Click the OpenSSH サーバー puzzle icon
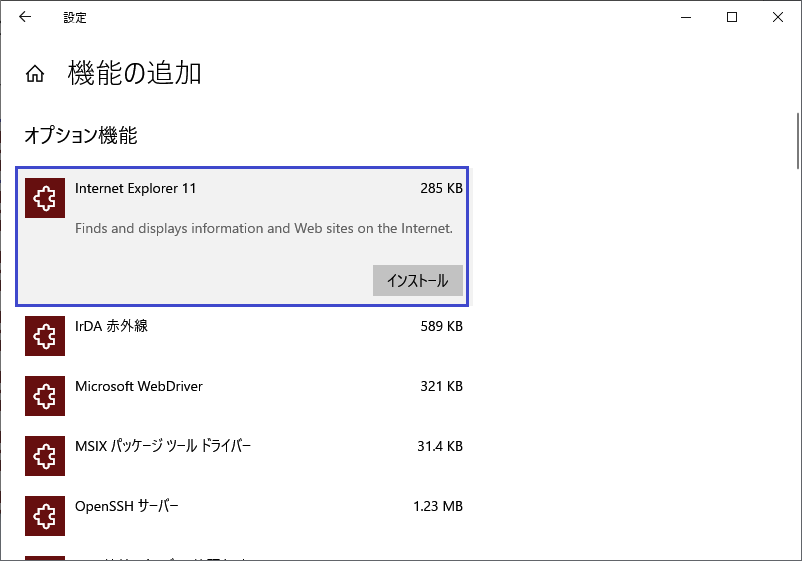The image size is (802, 561). tap(45, 515)
